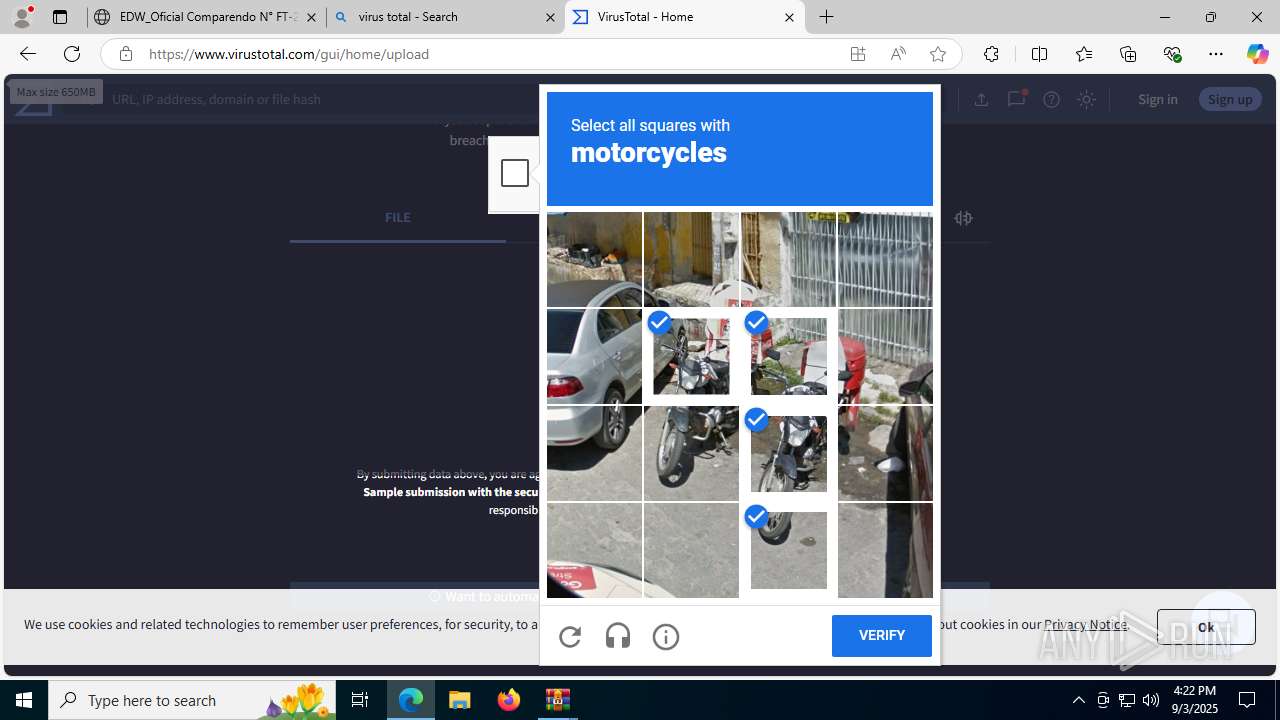
Task: Open Task View on taskbar
Action: [x=360, y=700]
